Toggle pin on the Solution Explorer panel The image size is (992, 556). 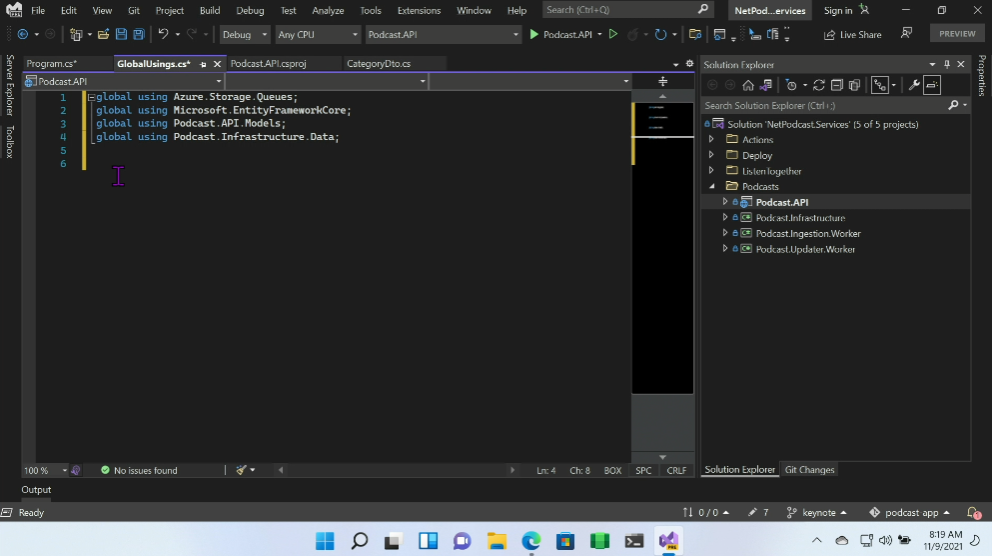(947, 65)
